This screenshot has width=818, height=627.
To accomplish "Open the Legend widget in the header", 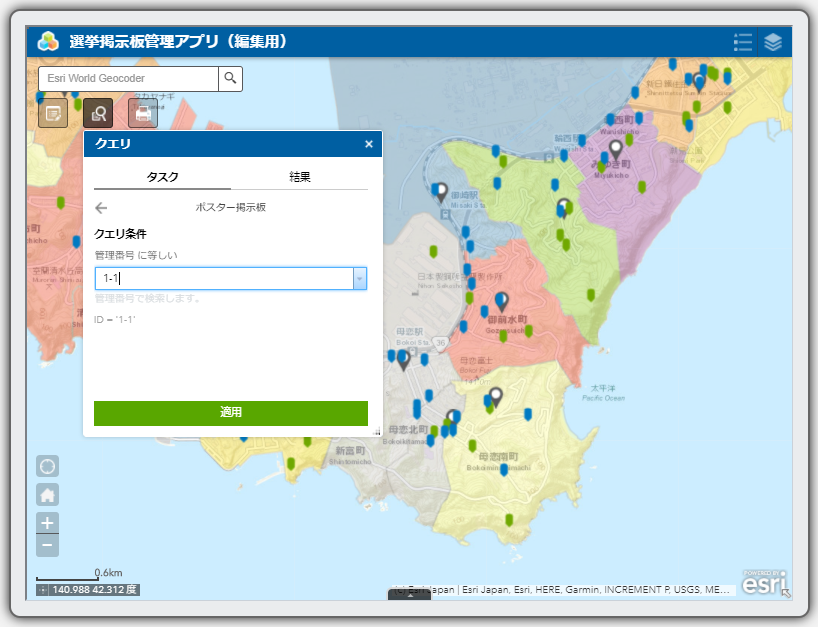I will point(742,42).
